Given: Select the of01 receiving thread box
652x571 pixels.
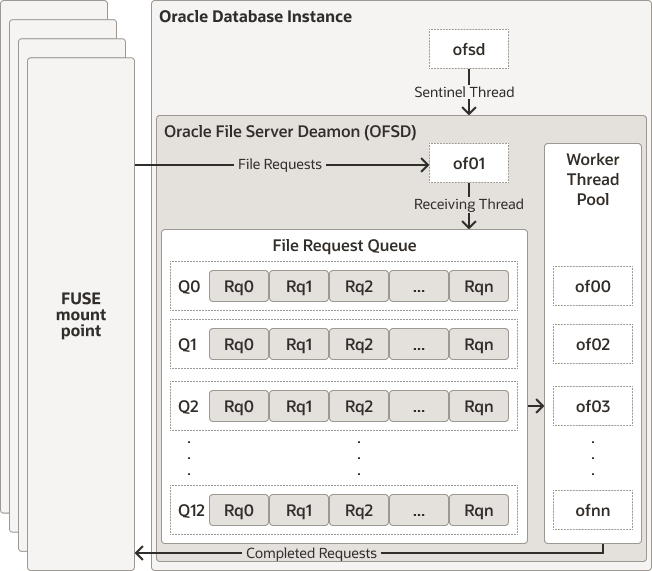Looking at the screenshot, I should coord(469,163).
